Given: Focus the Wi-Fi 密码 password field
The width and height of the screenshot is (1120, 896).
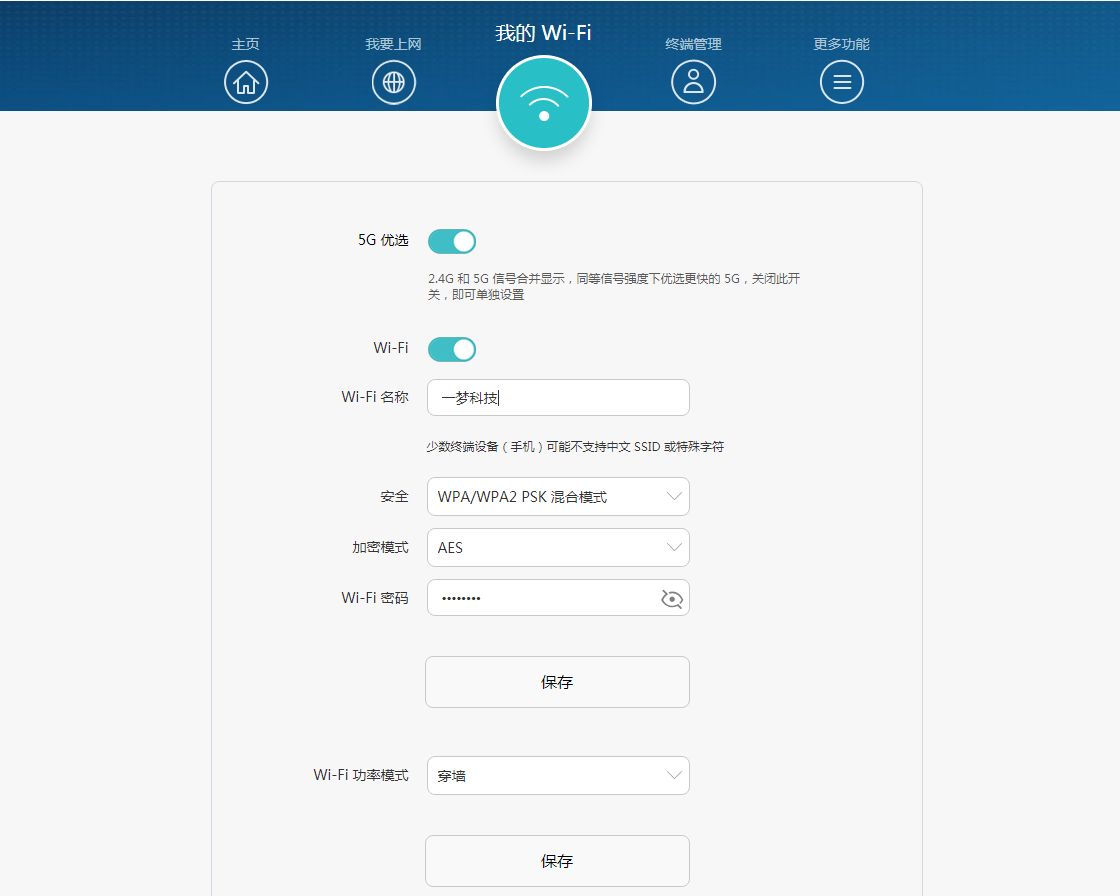Looking at the screenshot, I should coord(558,597).
